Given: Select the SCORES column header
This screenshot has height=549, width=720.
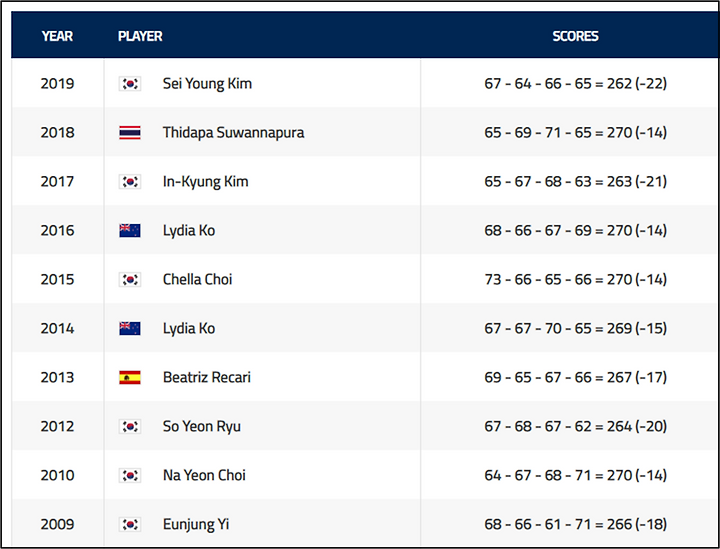Looking at the screenshot, I should click(575, 36).
